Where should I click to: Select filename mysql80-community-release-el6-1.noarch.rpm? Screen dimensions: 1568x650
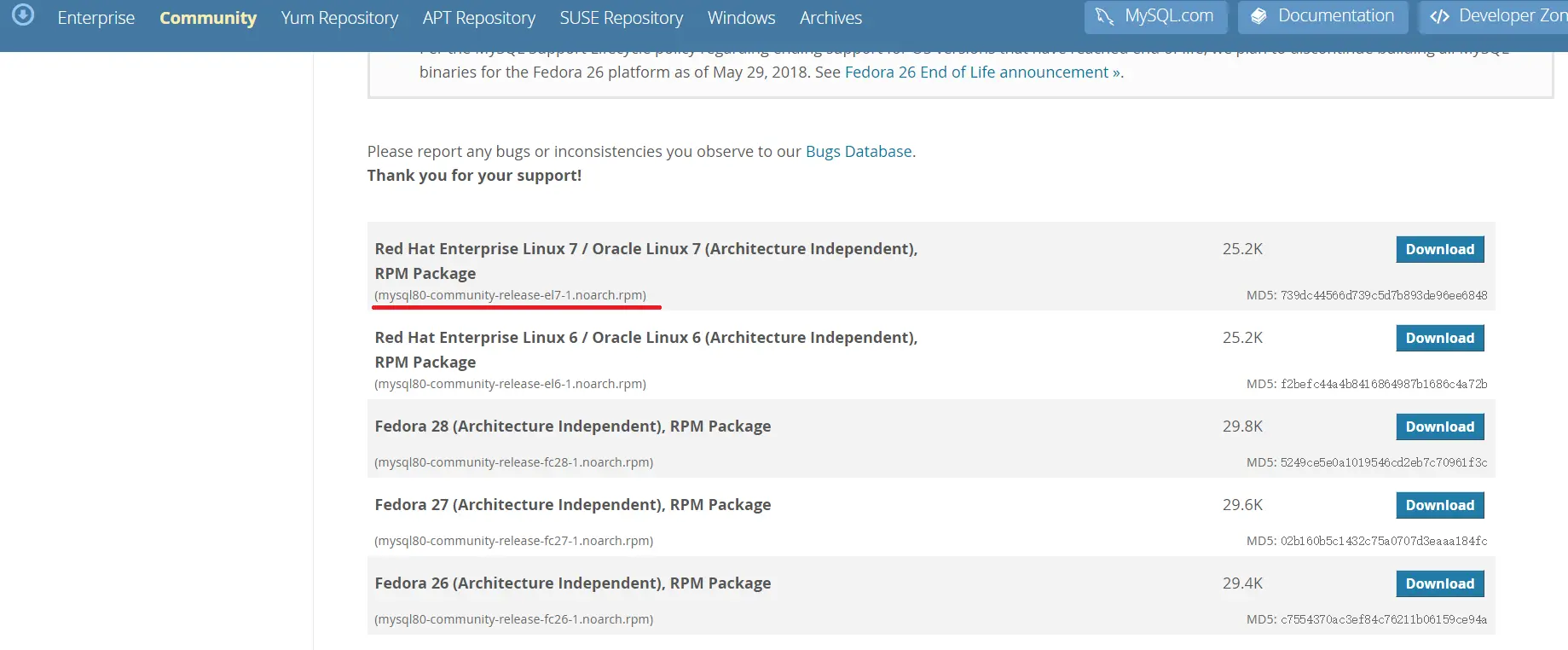coord(510,384)
